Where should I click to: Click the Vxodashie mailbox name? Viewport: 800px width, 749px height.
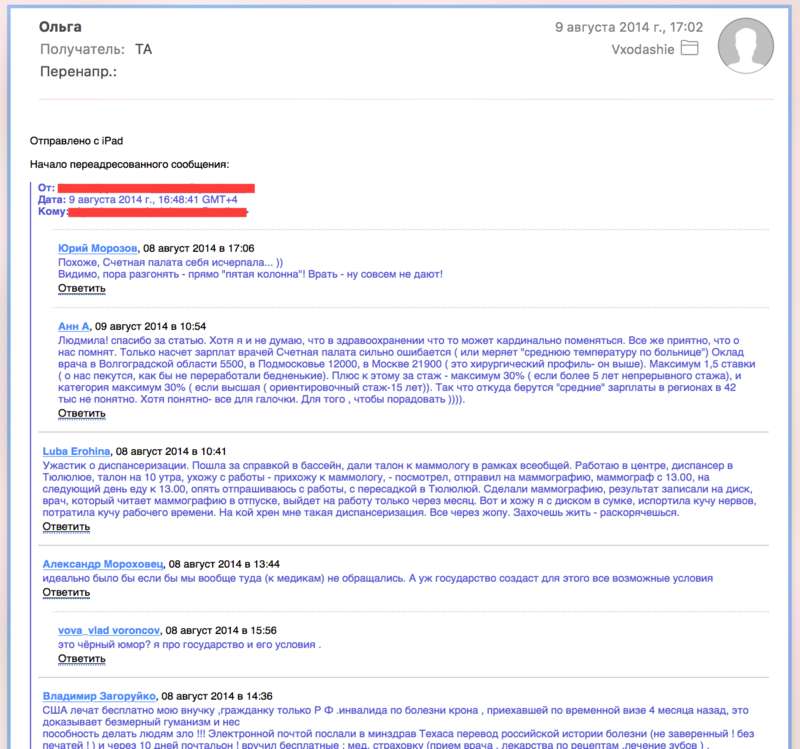[643, 49]
